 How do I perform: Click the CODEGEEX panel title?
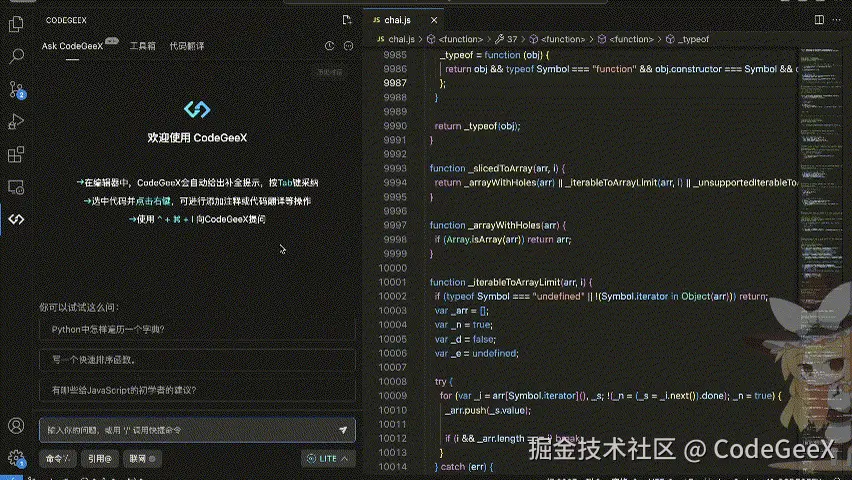pos(66,20)
